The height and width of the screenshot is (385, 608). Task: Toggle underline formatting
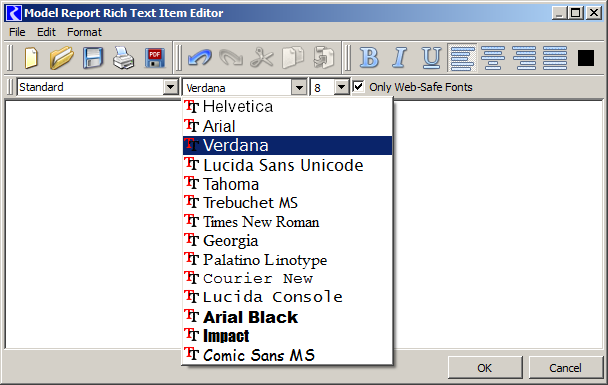(431, 58)
